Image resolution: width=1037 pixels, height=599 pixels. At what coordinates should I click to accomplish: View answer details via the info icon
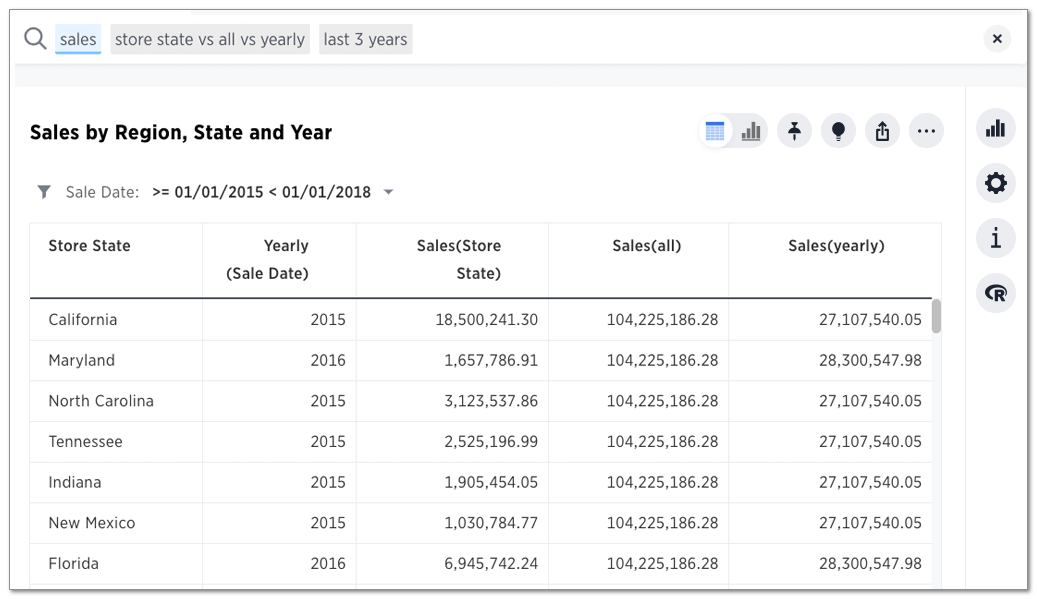coord(995,238)
